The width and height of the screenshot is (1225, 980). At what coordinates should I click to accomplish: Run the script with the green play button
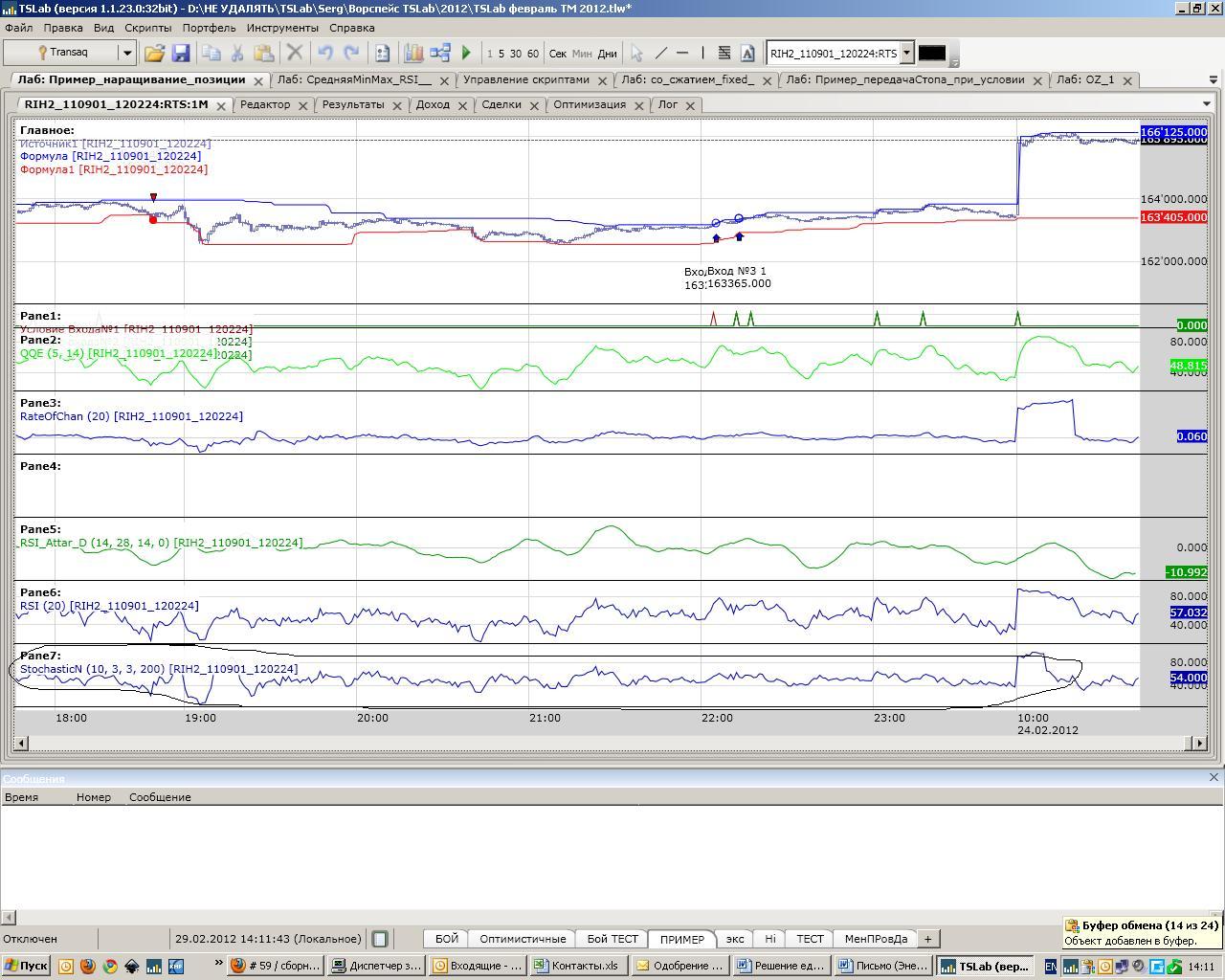(x=467, y=53)
